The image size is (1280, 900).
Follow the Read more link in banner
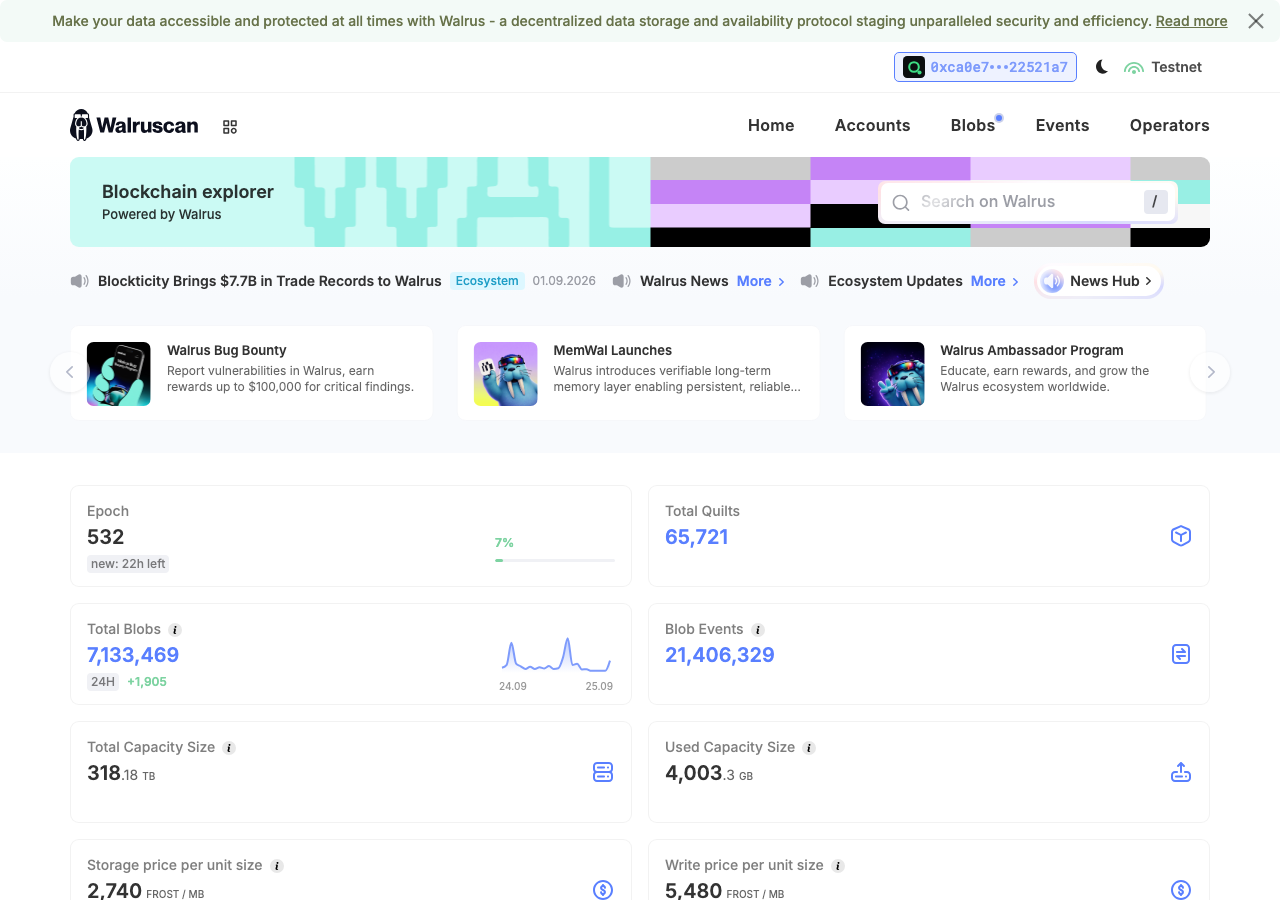point(1191,21)
